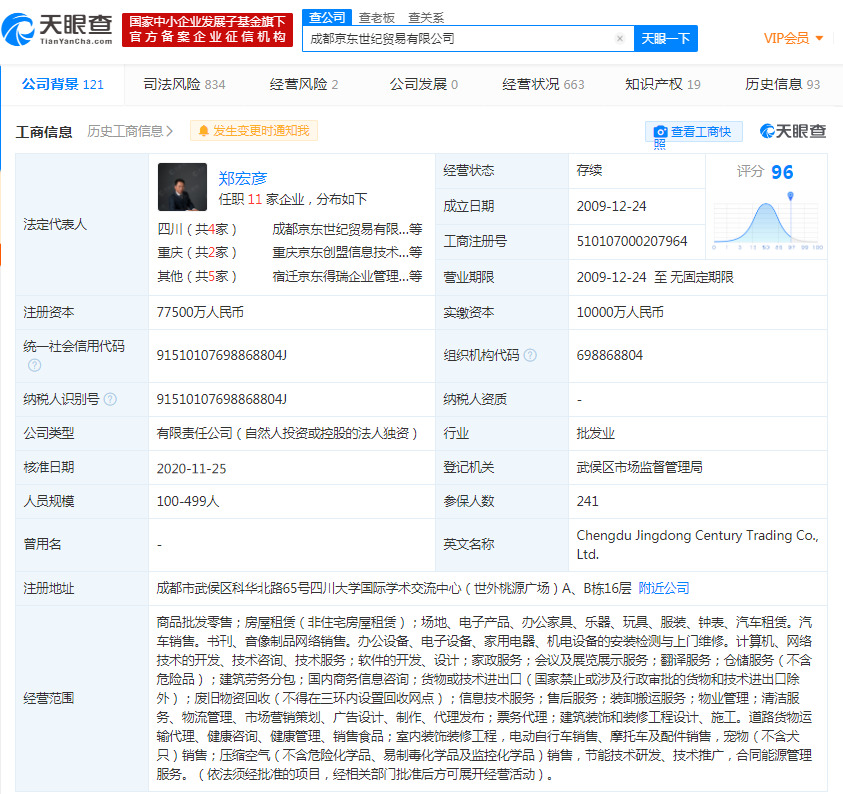Click 重庆（共2家） row text
This screenshot has height=794, width=843.
[x=197, y=252]
